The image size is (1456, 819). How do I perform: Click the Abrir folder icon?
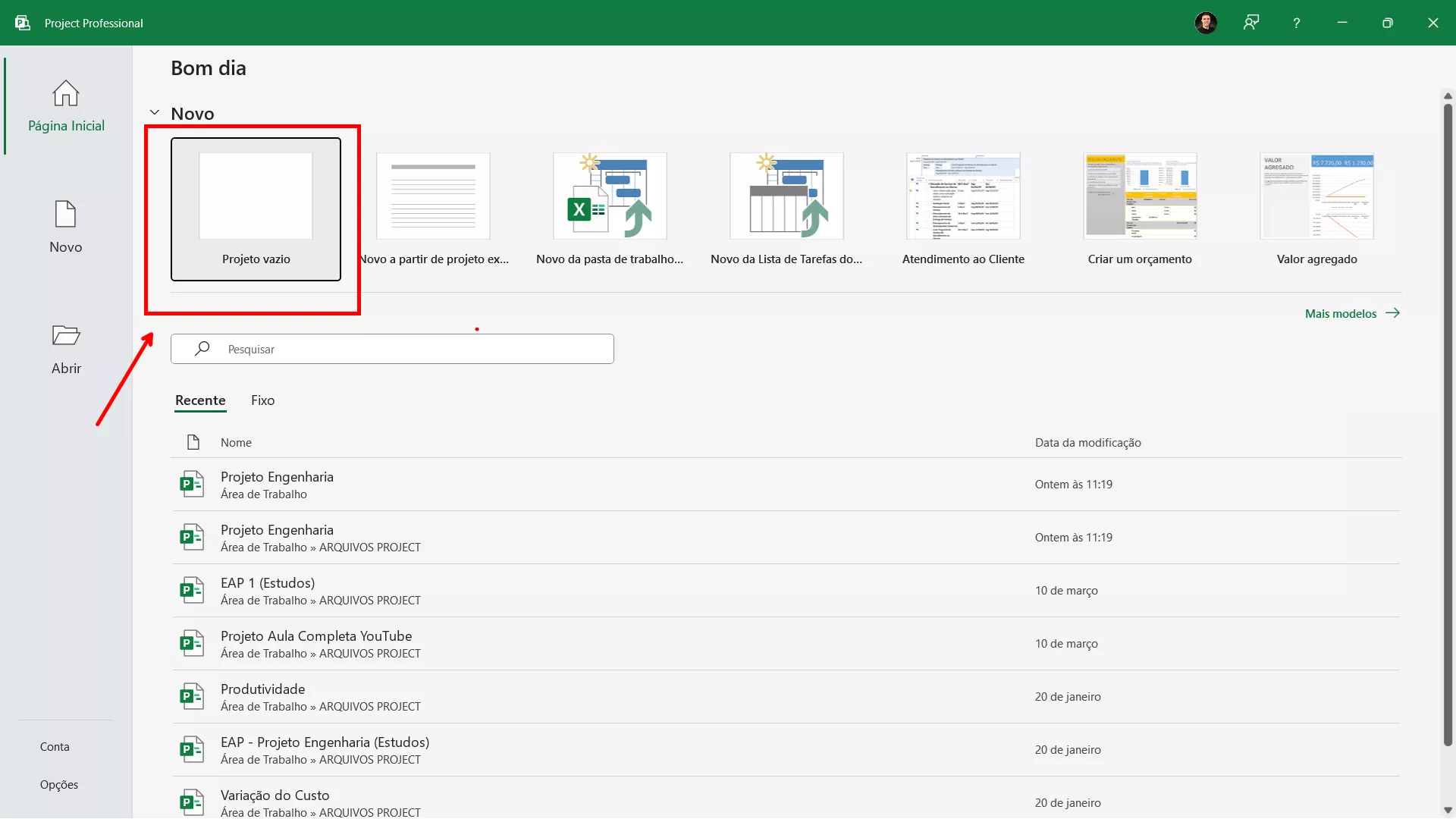[66, 335]
